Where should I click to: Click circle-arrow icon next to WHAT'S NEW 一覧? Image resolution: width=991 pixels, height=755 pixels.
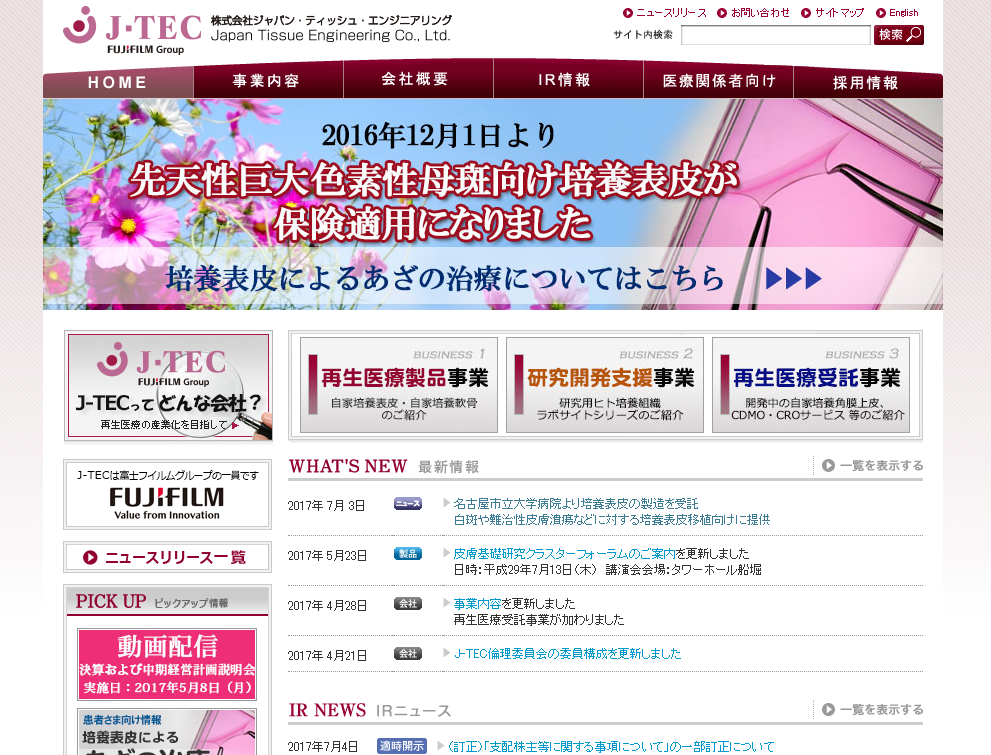click(x=828, y=466)
